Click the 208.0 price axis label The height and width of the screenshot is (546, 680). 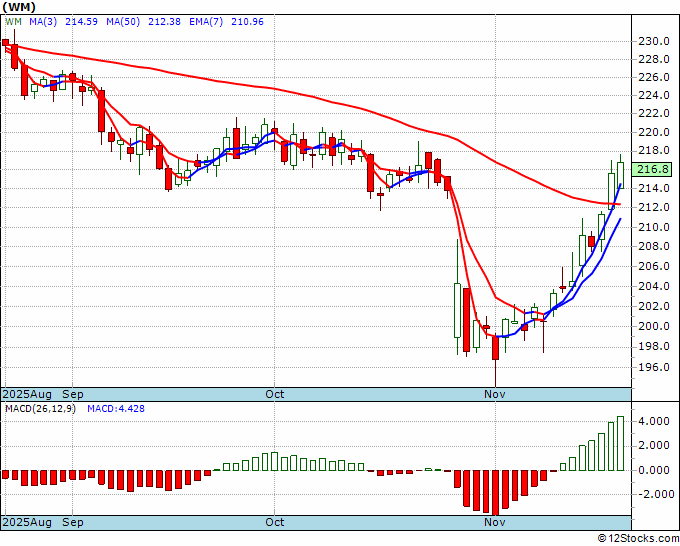coord(654,246)
